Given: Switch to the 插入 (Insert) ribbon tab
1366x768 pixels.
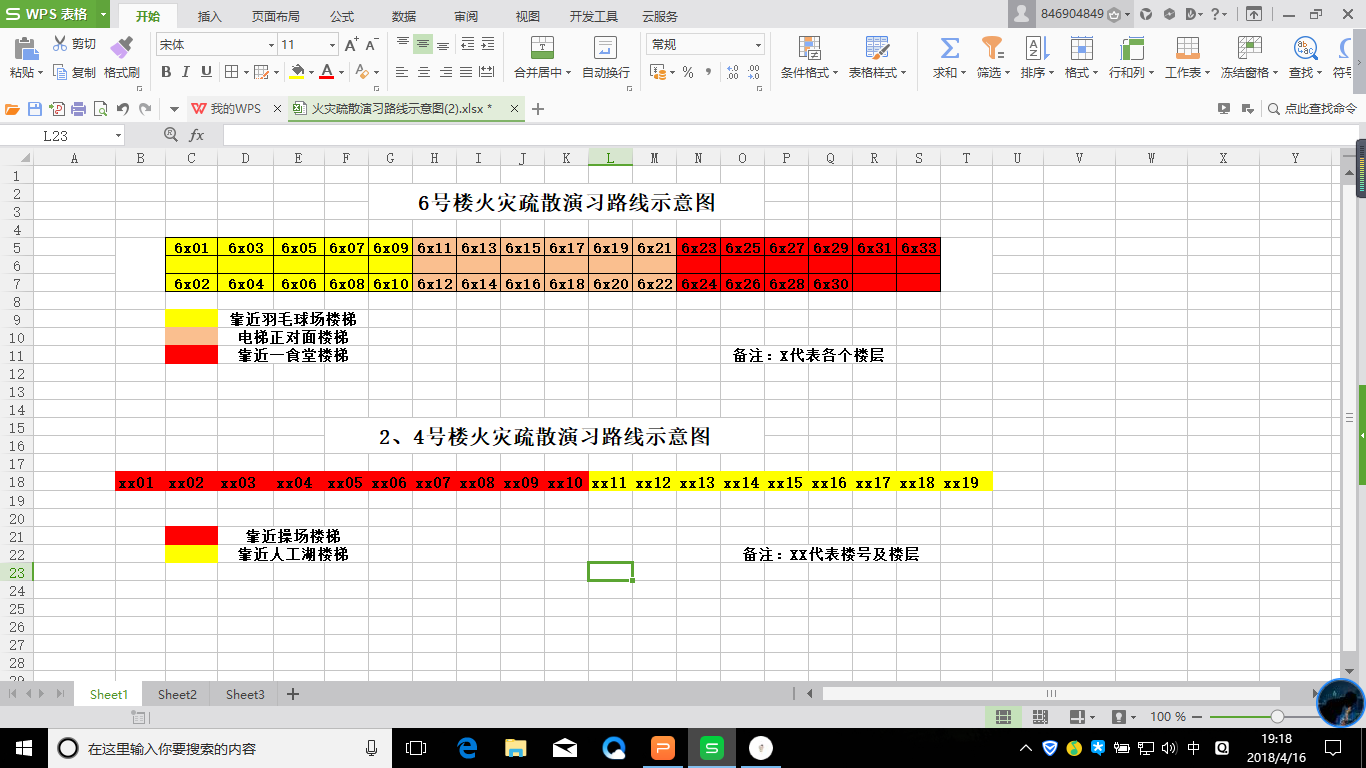Looking at the screenshot, I should [210, 16].
